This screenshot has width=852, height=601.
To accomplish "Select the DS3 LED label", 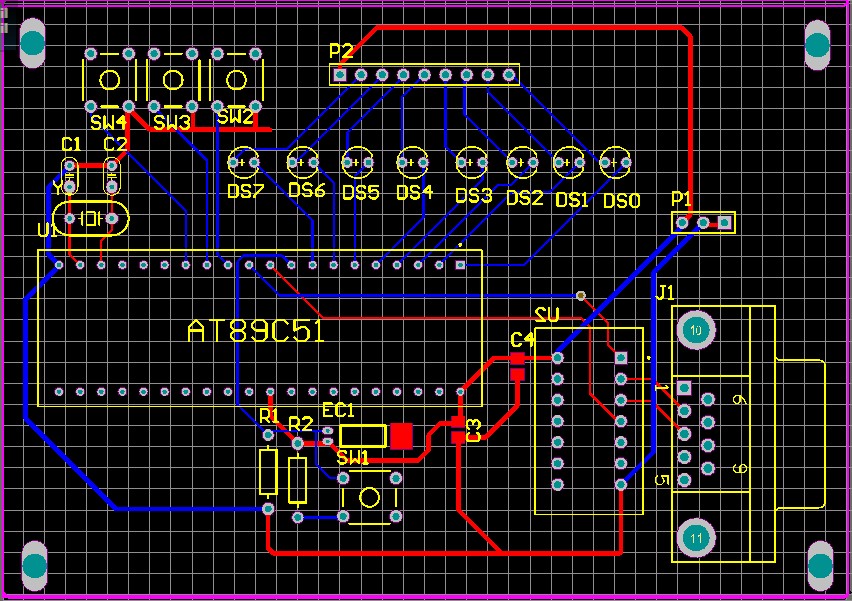I will pos(473,196).
